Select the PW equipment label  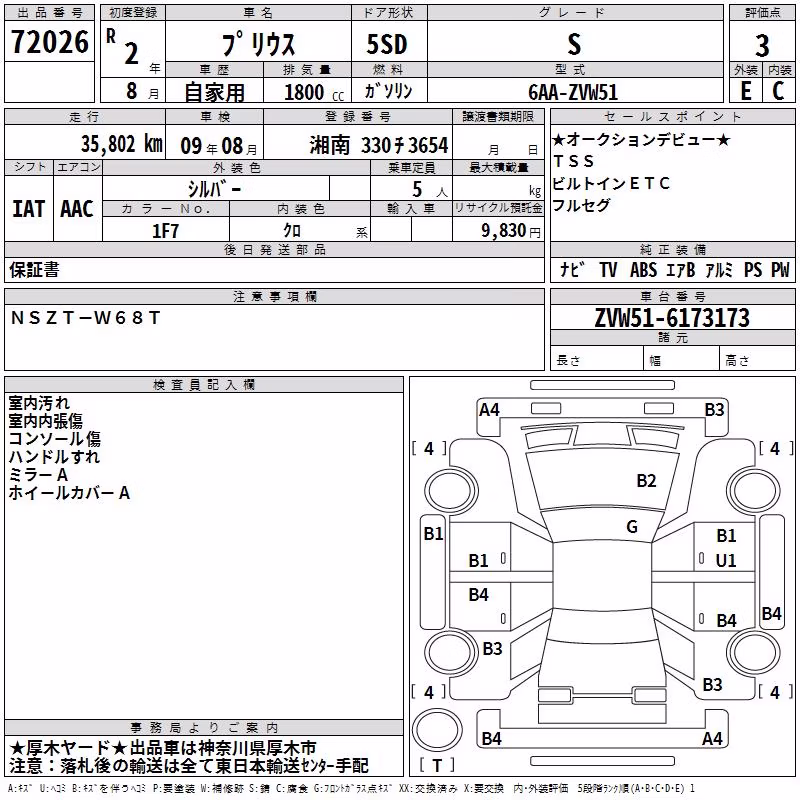(780, 269)
